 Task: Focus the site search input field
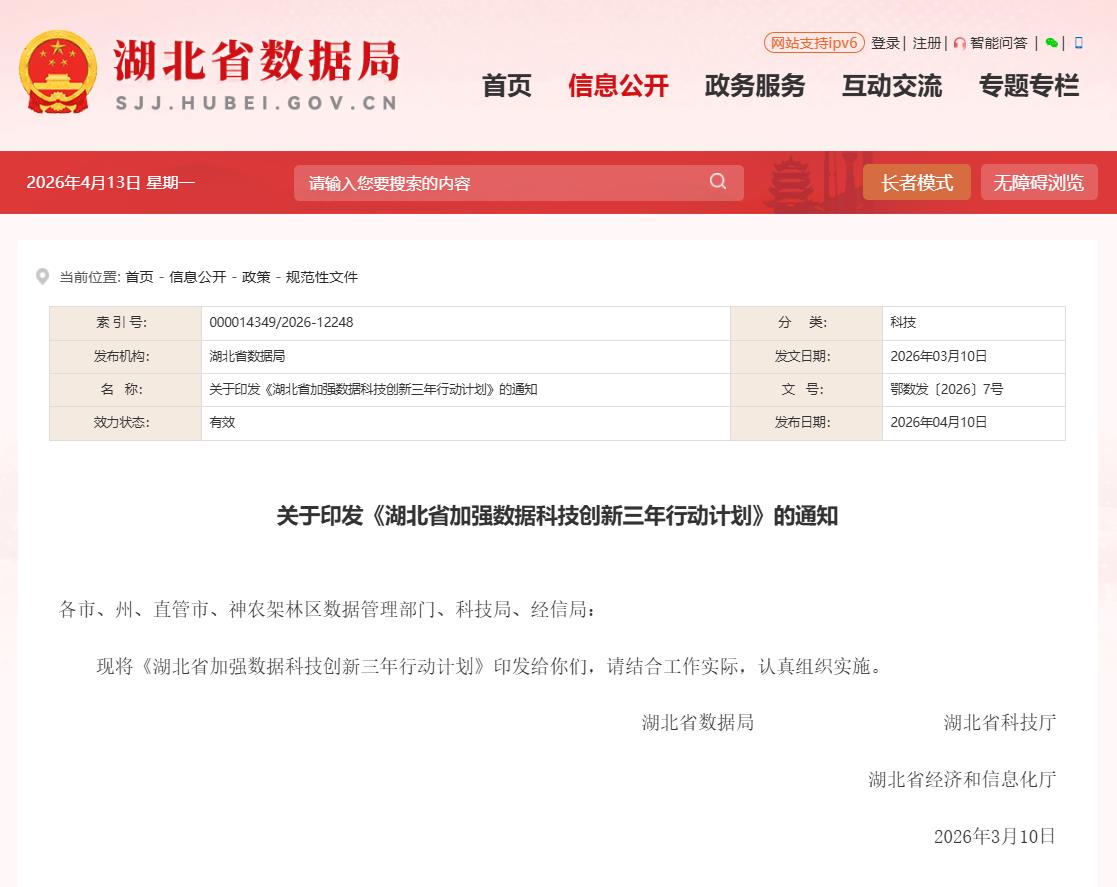(x=500, y=183)
